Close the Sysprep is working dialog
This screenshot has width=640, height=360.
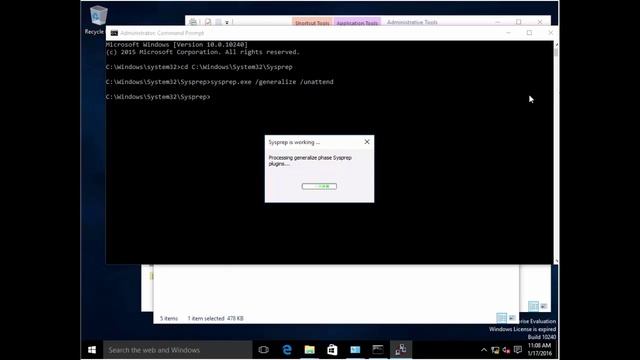(x=367, y=142)
